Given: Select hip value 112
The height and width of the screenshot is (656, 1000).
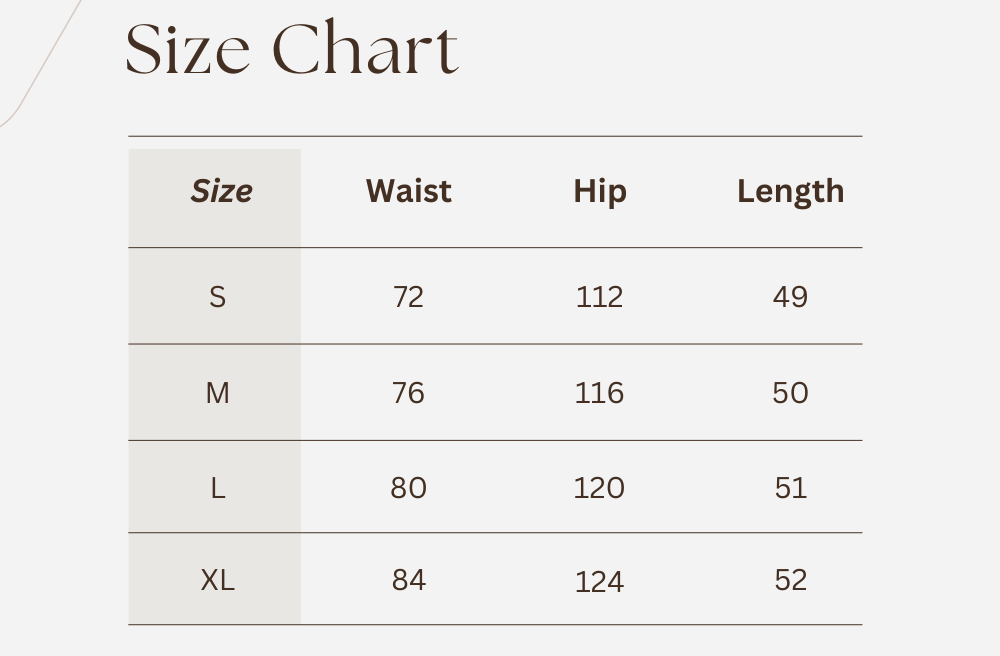Looking at the screenshot, I should coord(599,297).
